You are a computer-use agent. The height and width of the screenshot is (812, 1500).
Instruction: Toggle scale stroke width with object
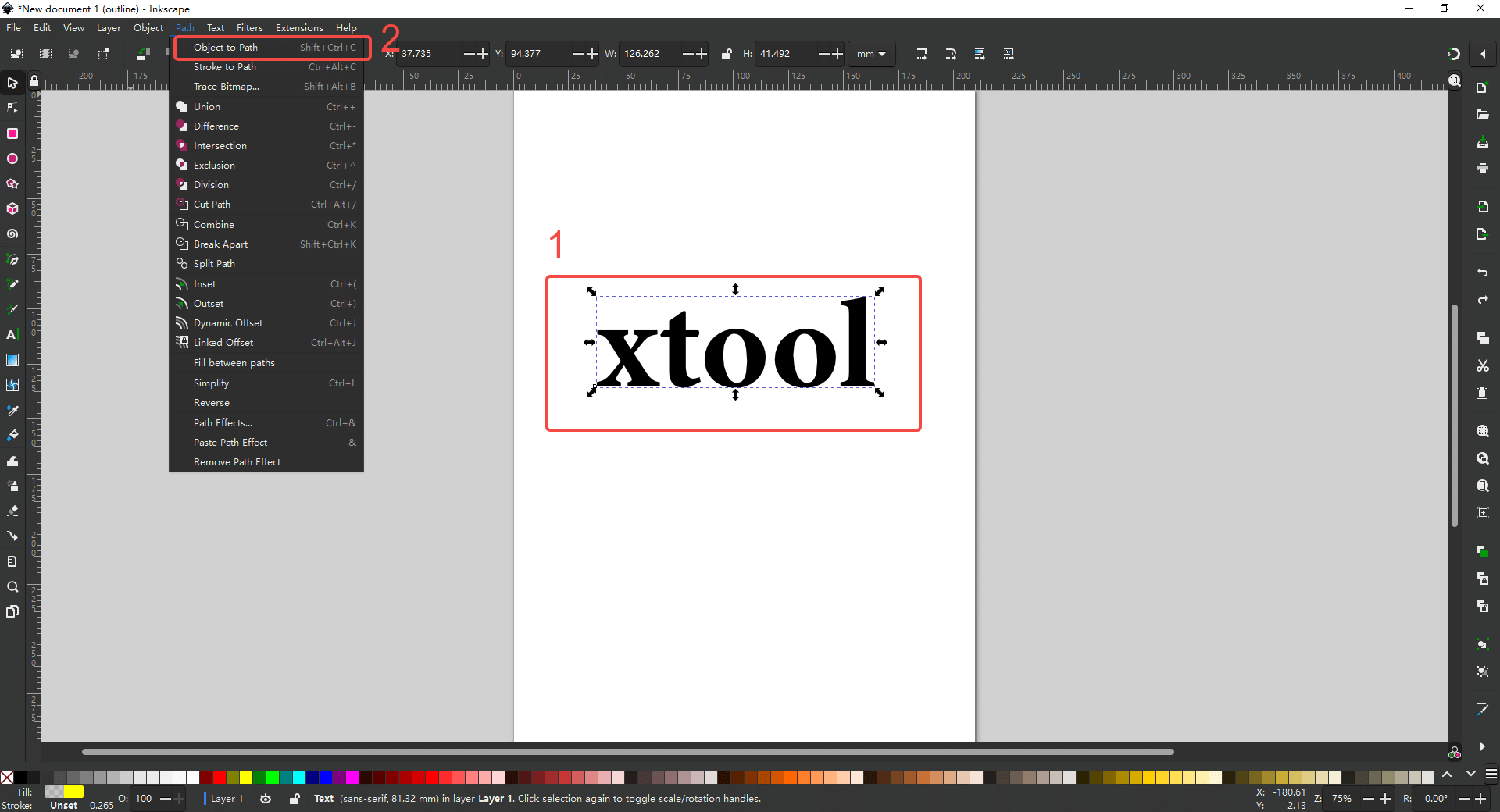point(922,54)
